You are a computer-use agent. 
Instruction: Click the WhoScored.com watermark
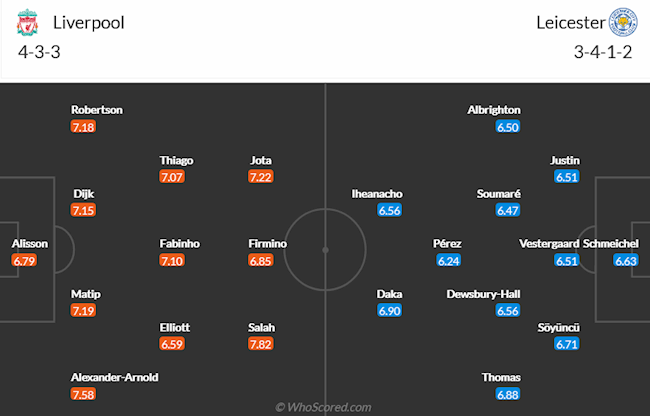point(324,407)
